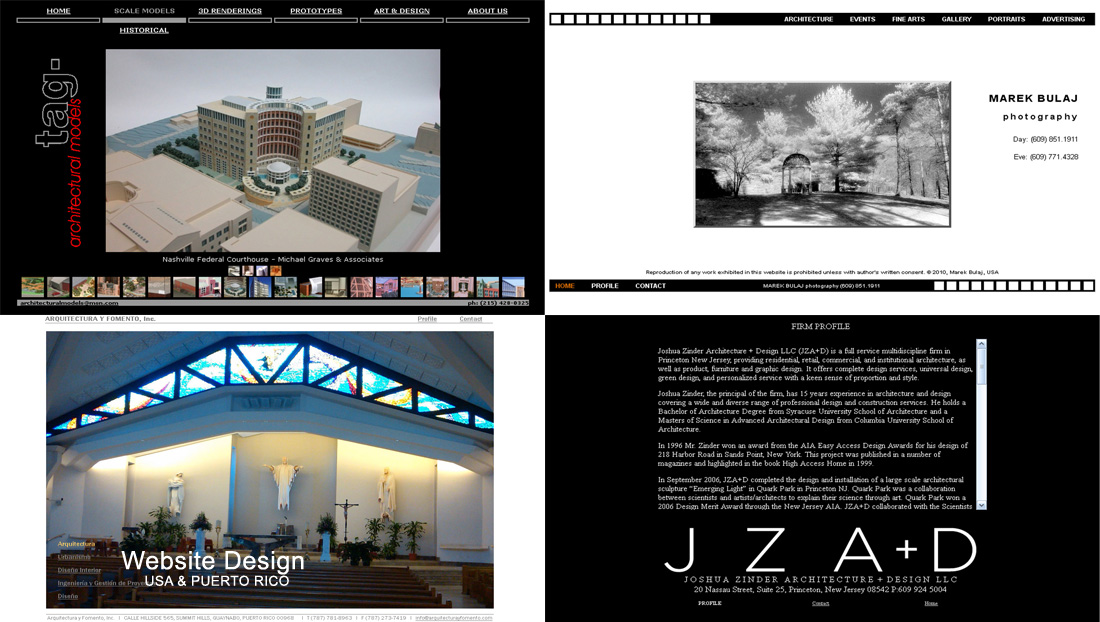Image resolution: width=1100 pixels, height=622 pixels.
Task: Open the ARCHITECTURE gallery on the photography site
Action: [808, 18]
